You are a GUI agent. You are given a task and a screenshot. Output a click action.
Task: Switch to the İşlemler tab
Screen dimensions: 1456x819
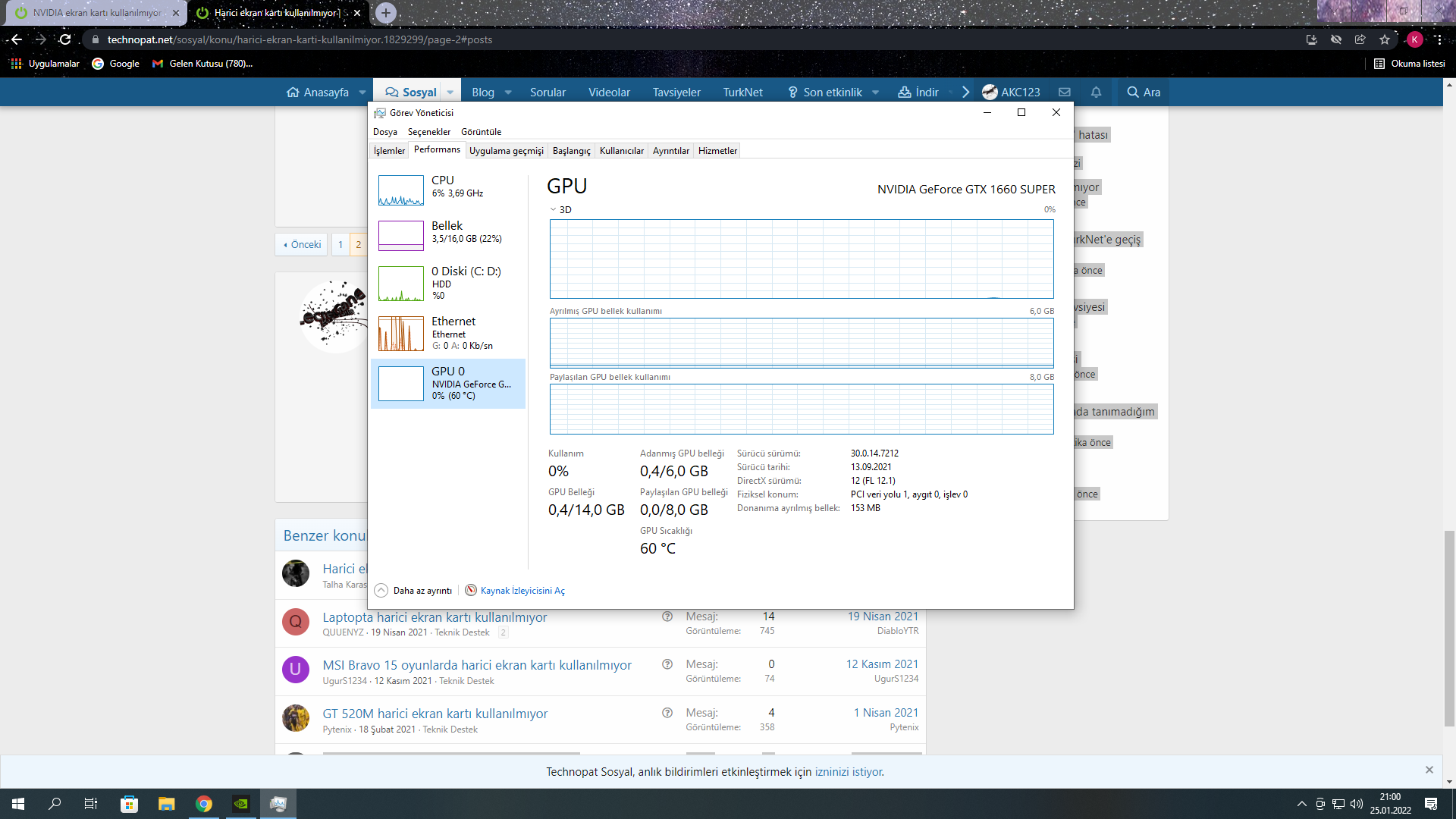[x=389, y=151]
